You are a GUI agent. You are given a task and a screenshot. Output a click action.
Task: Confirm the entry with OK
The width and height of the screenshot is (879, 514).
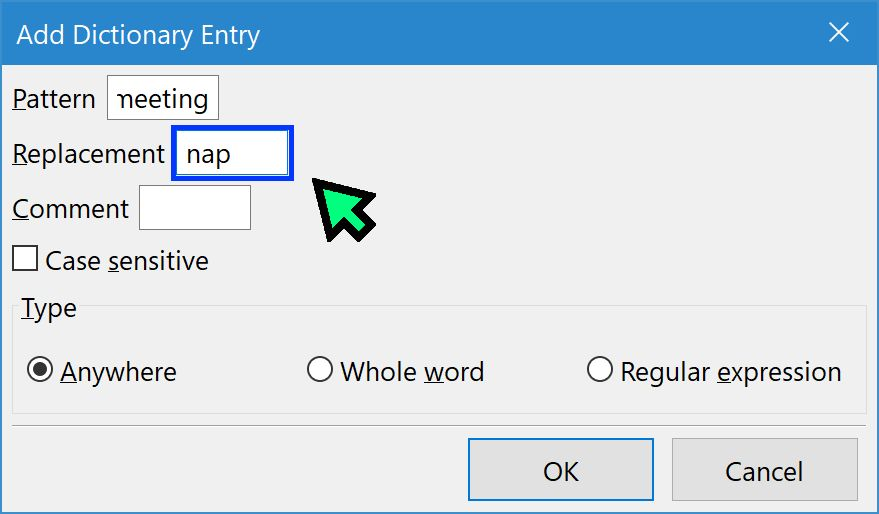tap(561, 470)
